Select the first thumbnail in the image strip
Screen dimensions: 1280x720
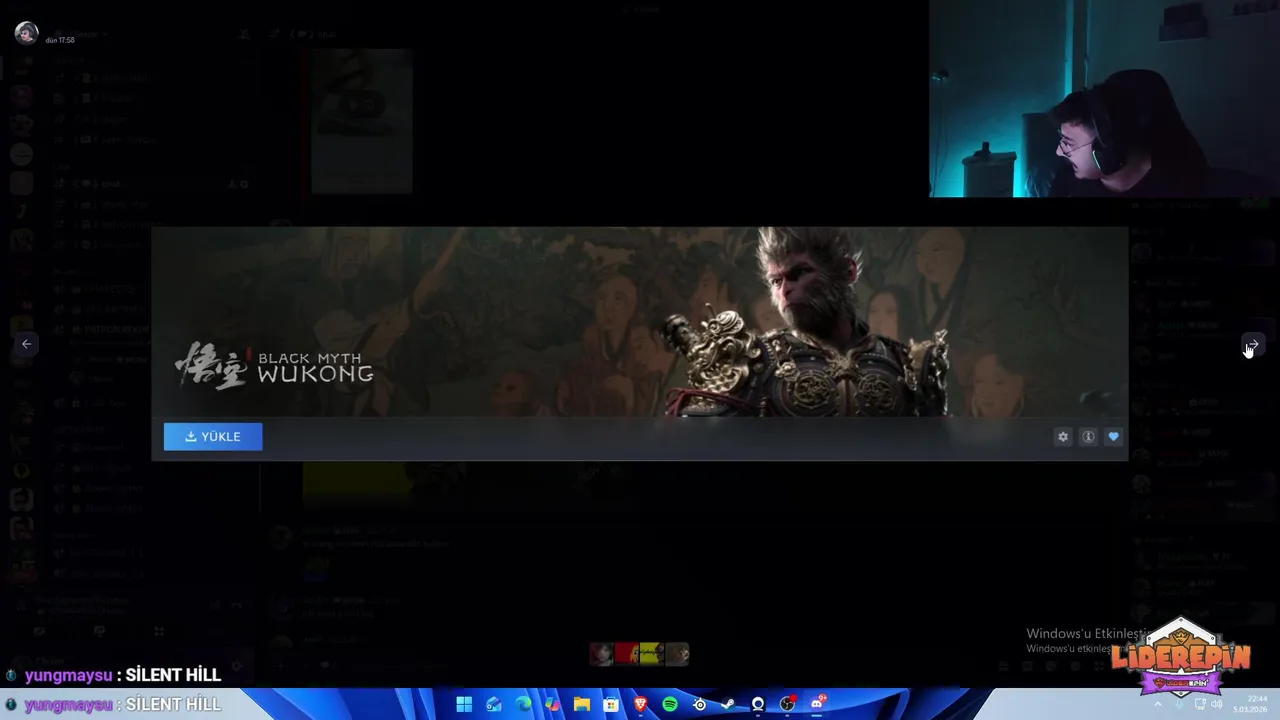tap(601, 654)
